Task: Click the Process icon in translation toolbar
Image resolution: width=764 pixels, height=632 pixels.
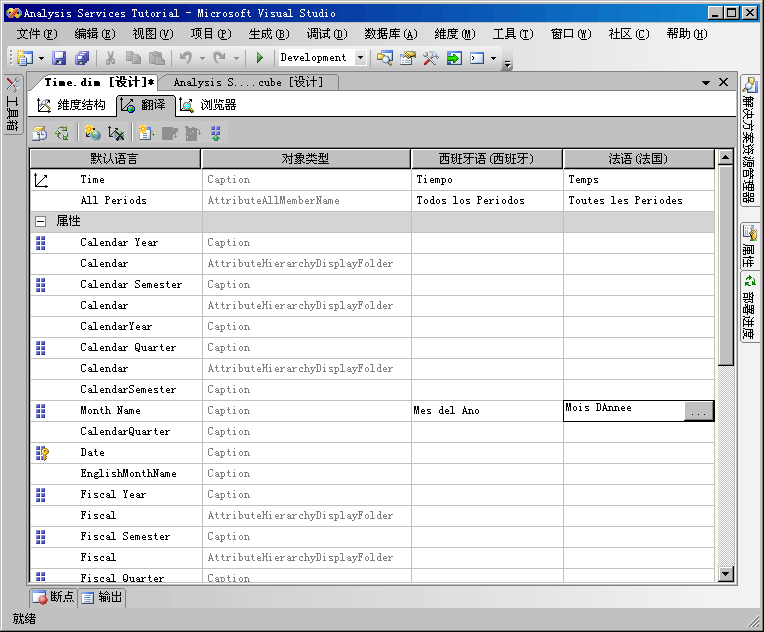Action: point(39,133)
